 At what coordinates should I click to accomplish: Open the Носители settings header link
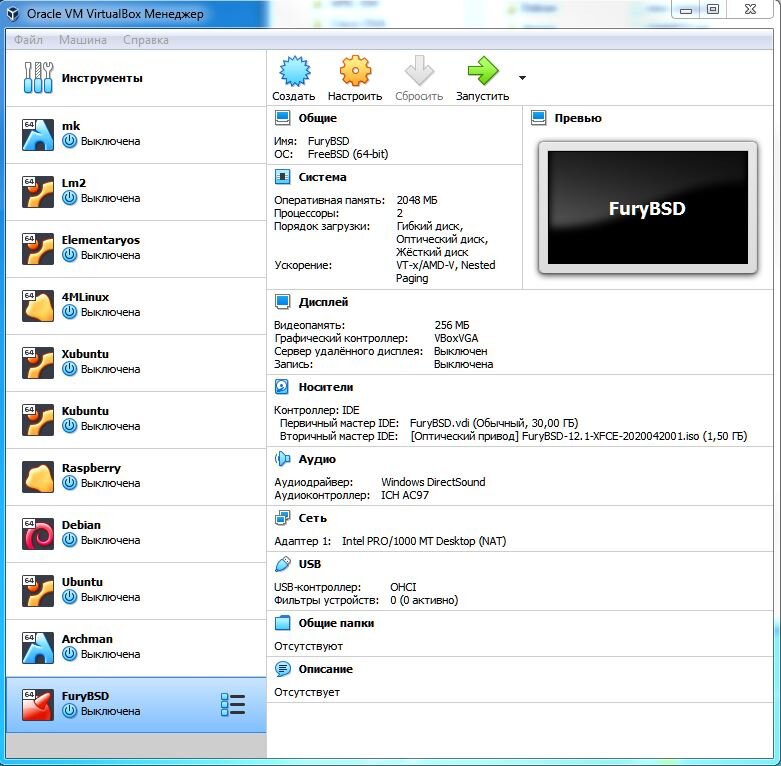[326, 387]
